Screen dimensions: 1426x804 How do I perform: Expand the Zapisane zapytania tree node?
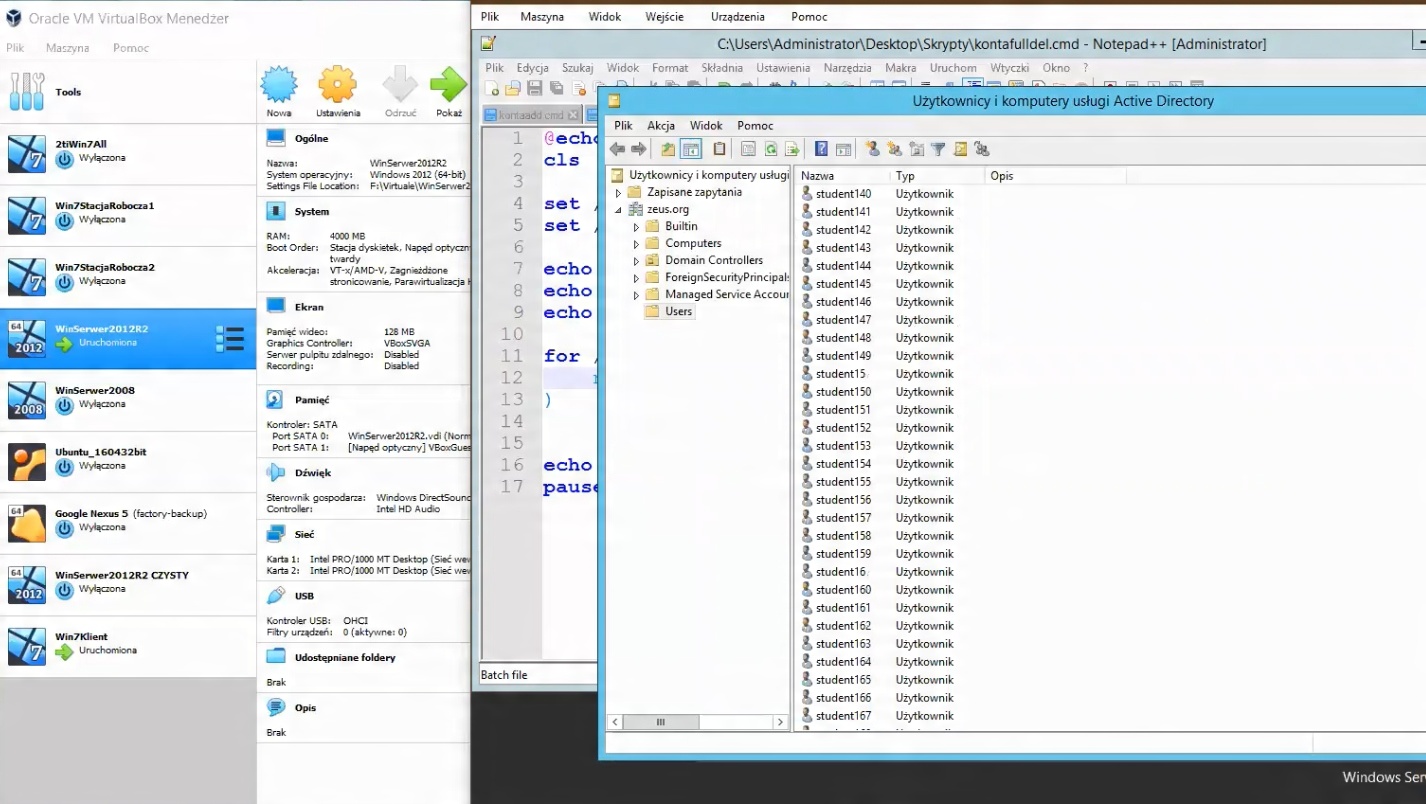[618, 193]
